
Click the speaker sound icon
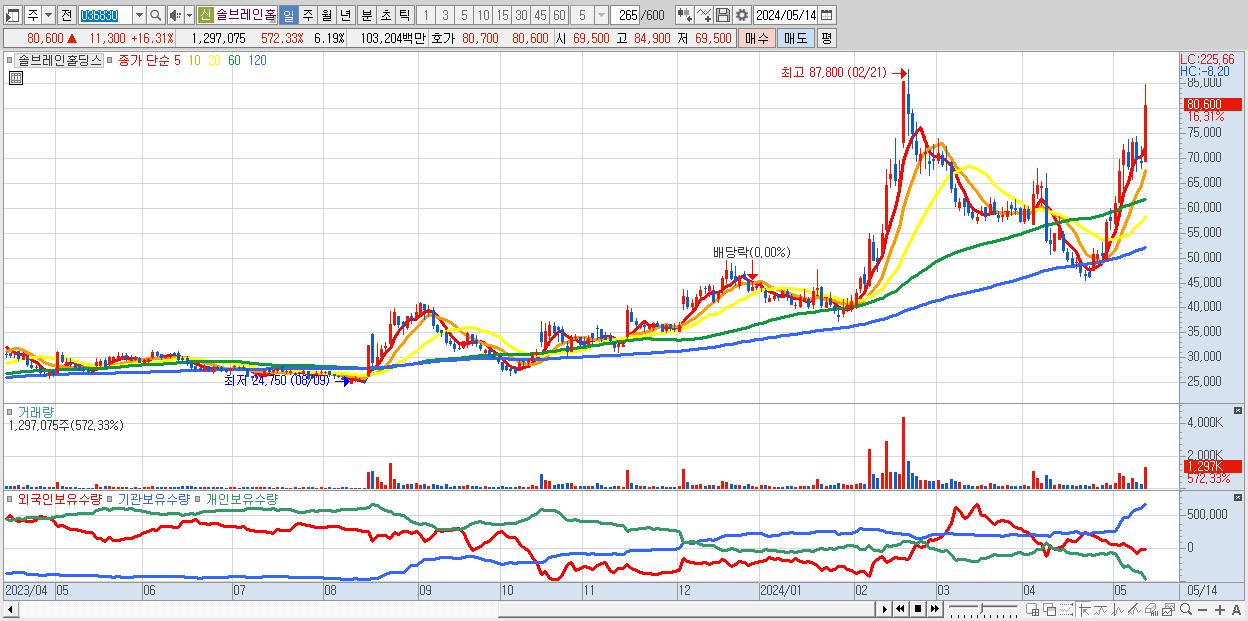point(175,15)
